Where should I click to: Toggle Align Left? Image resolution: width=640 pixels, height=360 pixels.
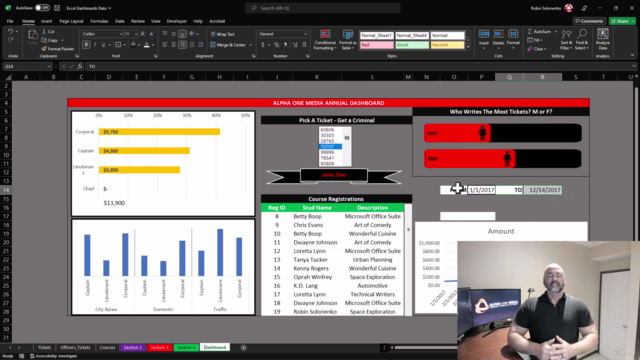pyautogui.click(x=165, y=45)
